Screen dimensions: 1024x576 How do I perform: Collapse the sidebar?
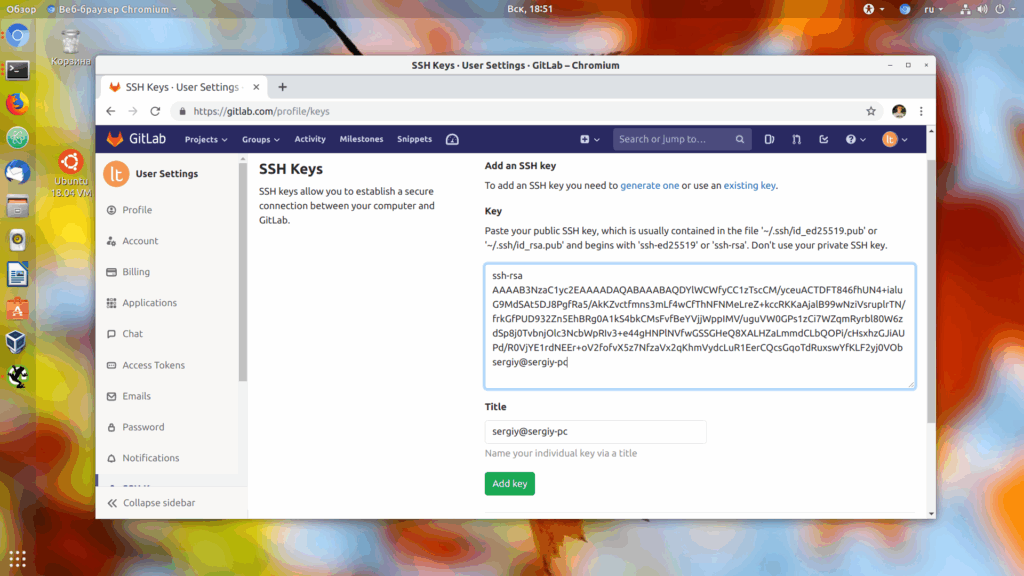coord(151,503)
